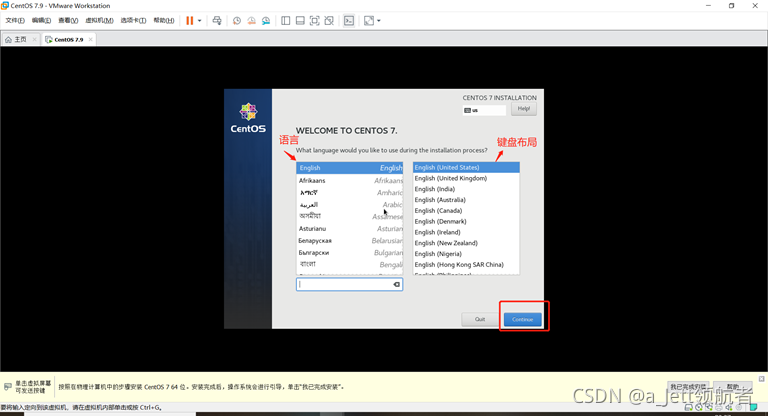
Task: Choose English (United States) locale
Action: point(466,168)
